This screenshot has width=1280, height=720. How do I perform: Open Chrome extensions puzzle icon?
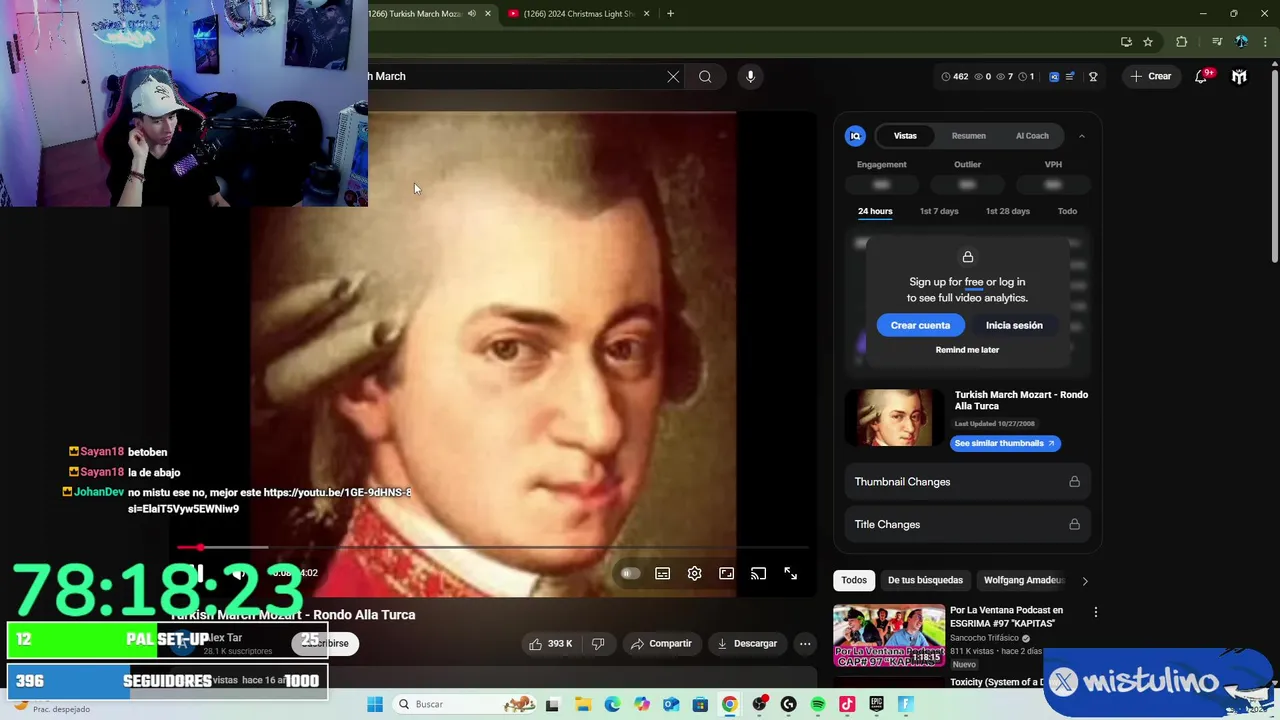click(x=1181, y=42)
